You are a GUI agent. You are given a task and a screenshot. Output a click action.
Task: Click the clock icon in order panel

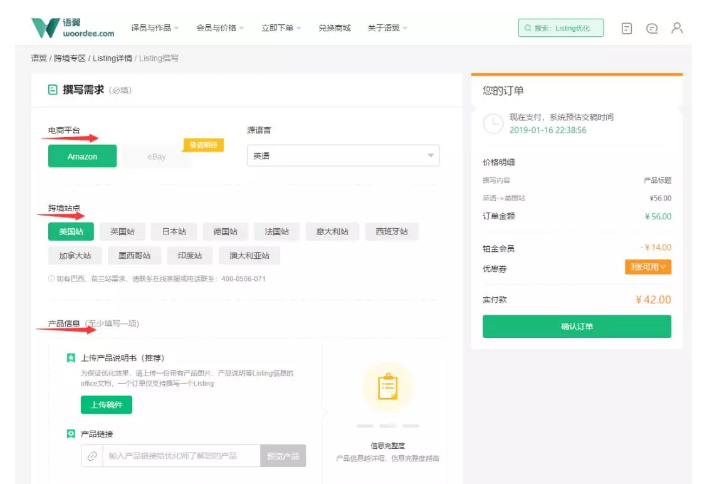[x=493, y=123]
